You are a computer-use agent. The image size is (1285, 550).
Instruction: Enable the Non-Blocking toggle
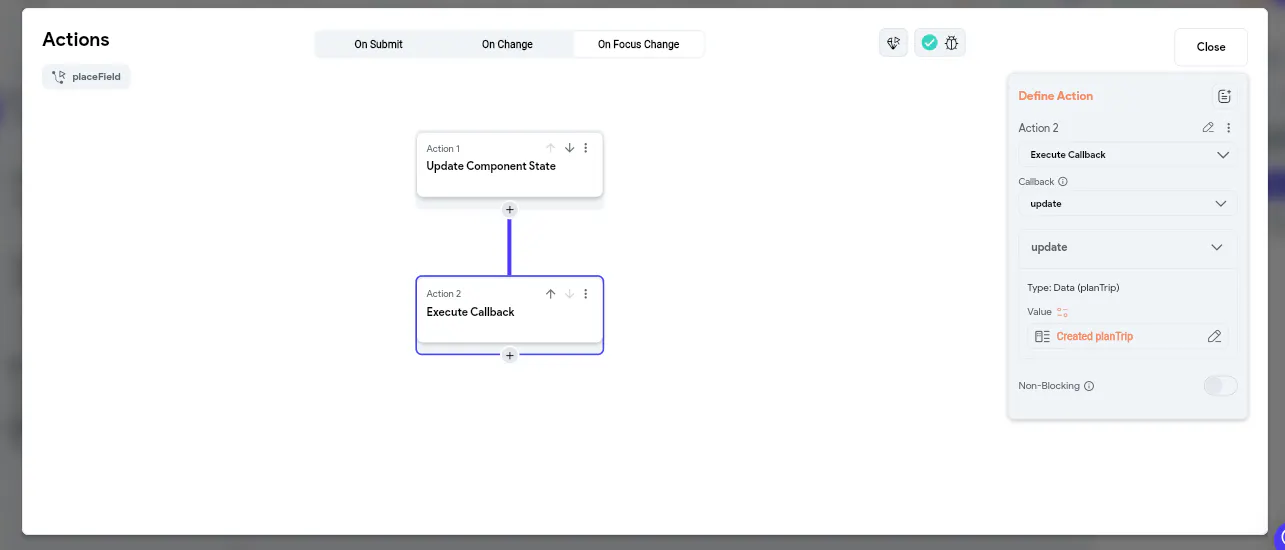[x=1220, y=386]
